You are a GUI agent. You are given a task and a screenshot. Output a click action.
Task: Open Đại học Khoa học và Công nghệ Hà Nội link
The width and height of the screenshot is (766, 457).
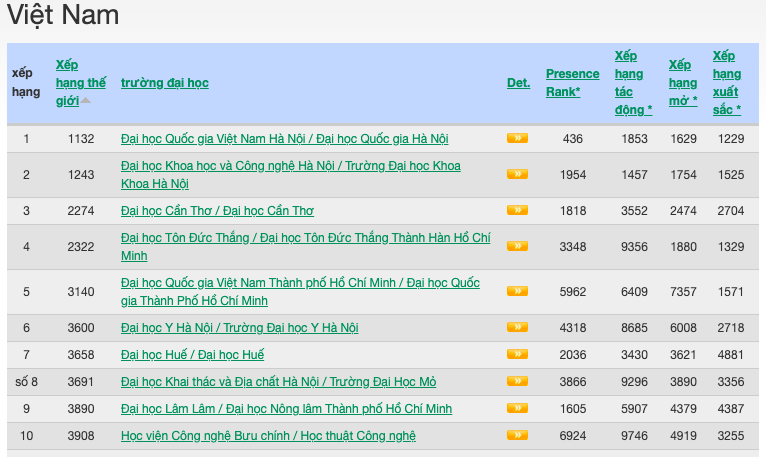pyautogui.click(x=291, y=174)
